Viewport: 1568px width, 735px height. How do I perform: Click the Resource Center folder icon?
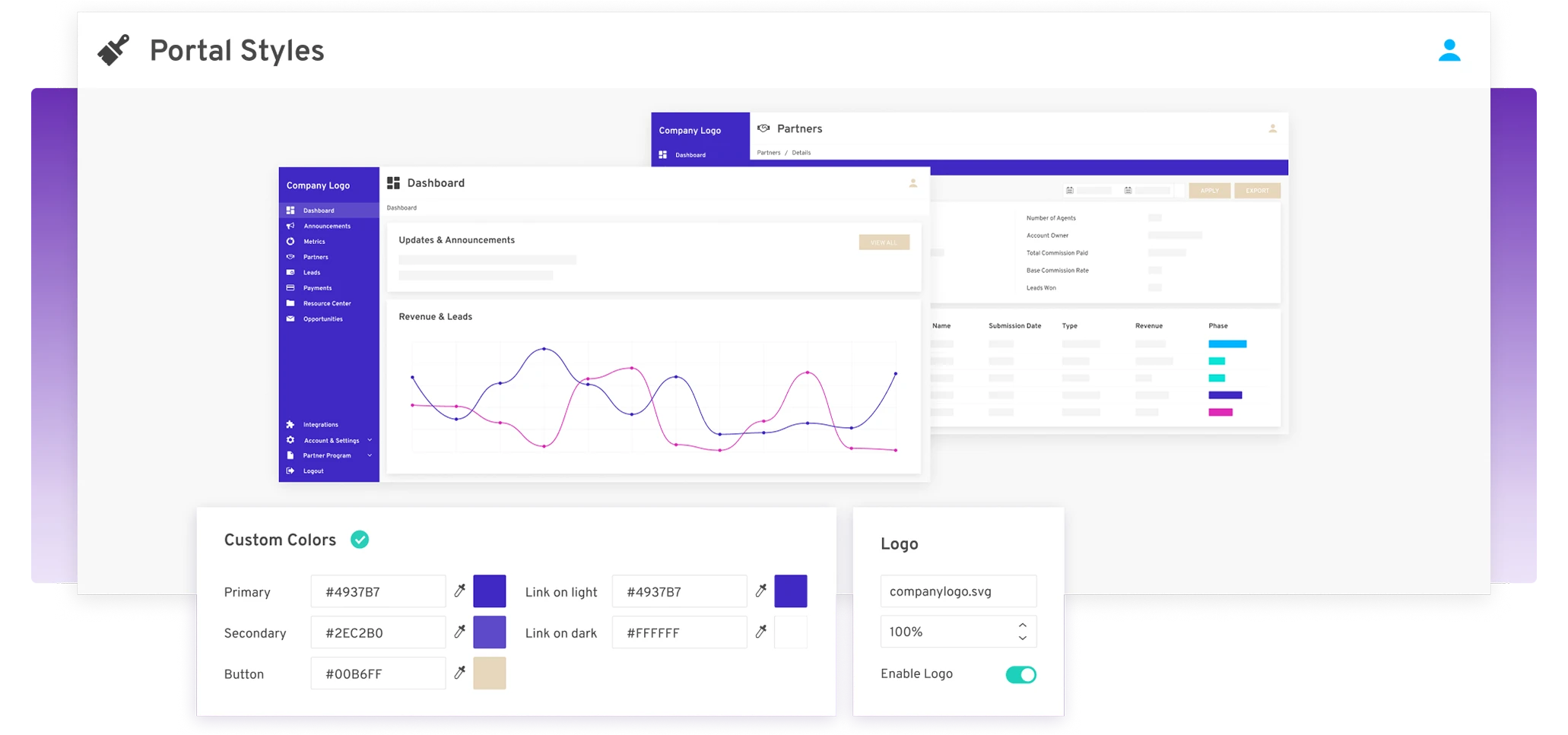point(290,303)
